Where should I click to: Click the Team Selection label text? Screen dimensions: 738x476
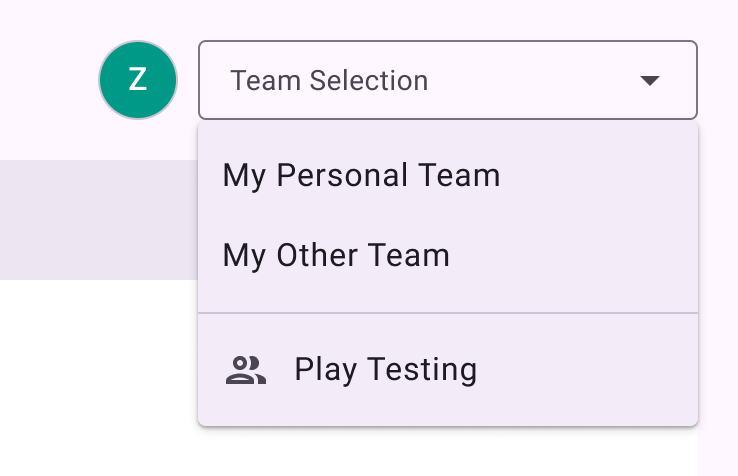[329, 81]
